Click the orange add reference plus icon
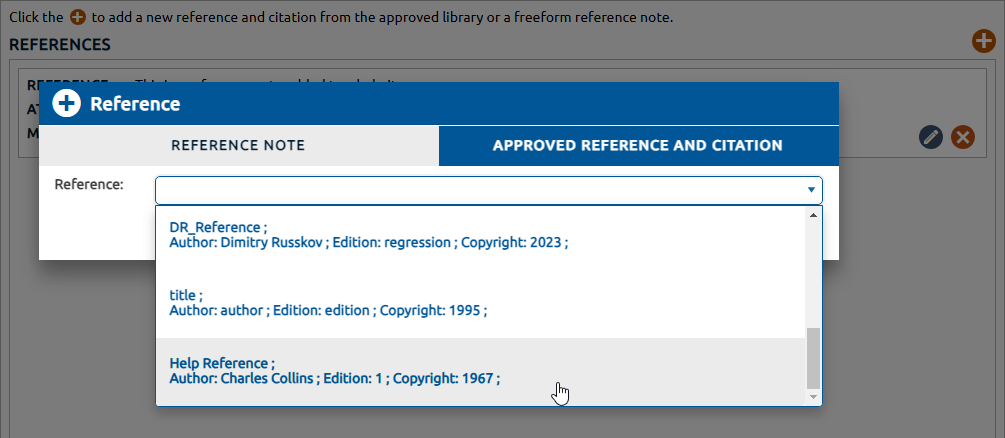 coord(983,42)
